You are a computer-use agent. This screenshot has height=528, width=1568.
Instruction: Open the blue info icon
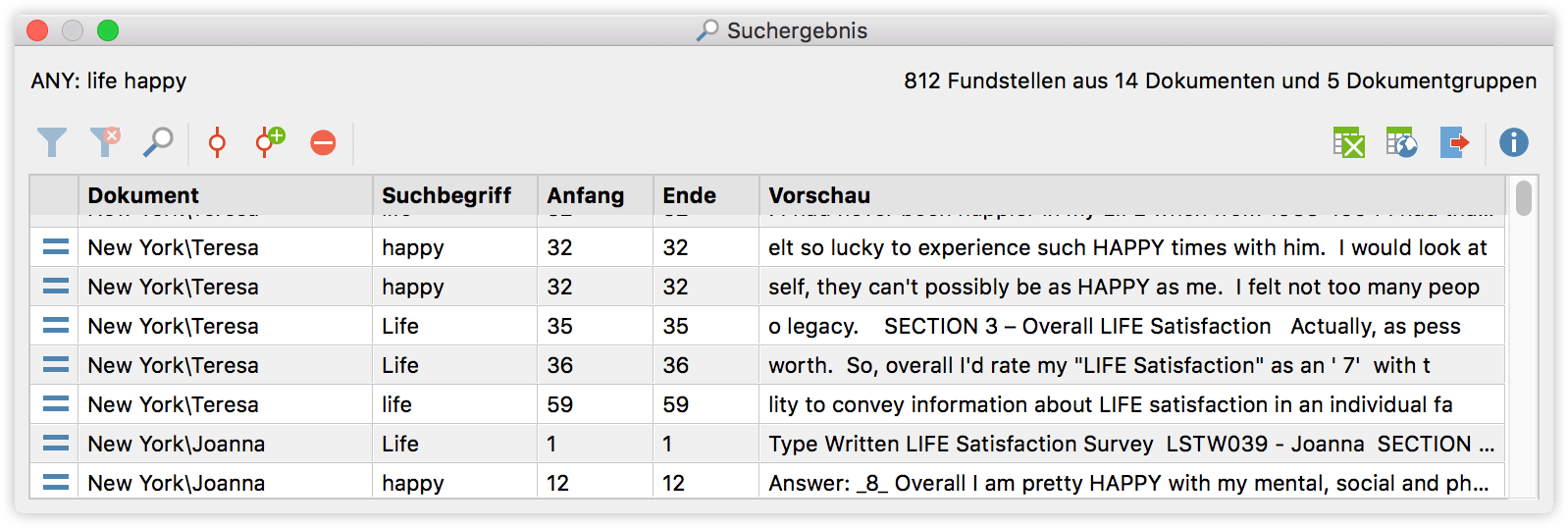tap(1513, 142)
